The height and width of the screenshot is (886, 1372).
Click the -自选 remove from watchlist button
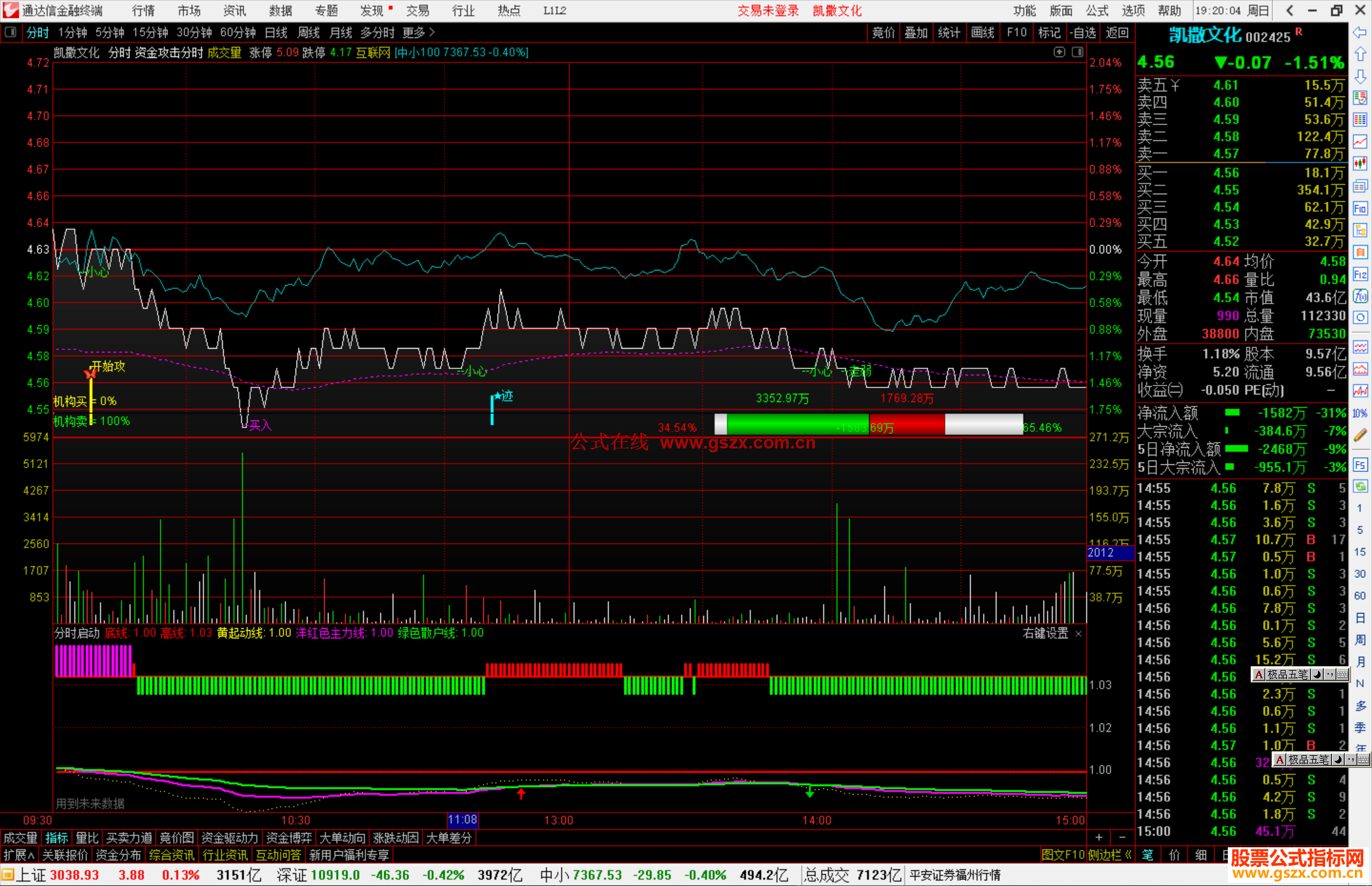pos(1083,32)
